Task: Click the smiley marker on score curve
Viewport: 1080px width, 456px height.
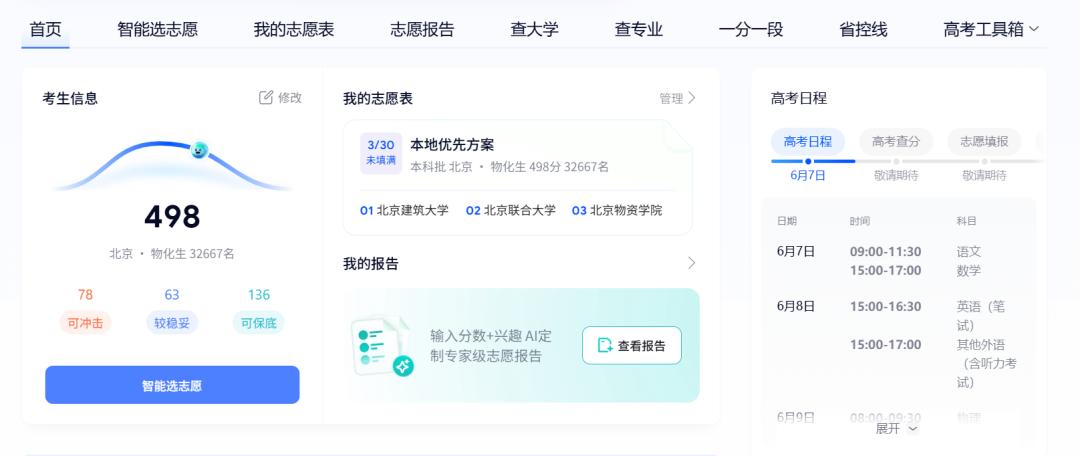Action: (x=199, y=150)
